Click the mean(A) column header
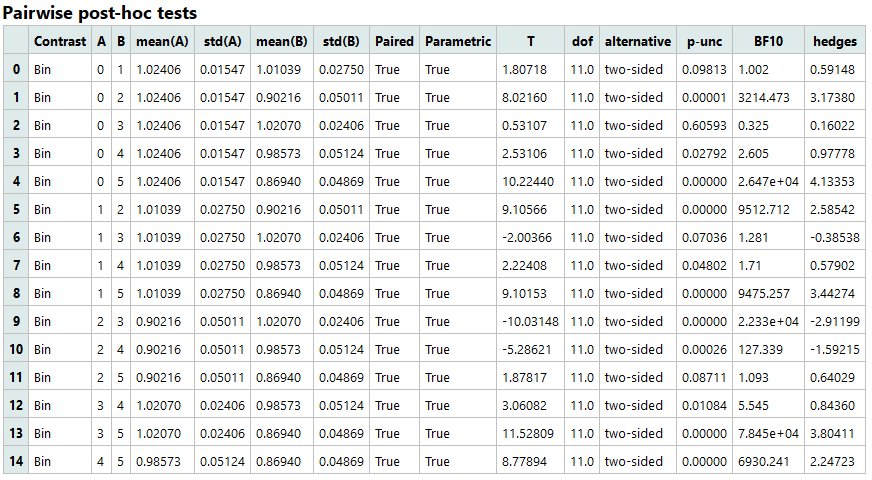This screenshot has width=872, height=480. pyautogui.click(x=162, y=42)
